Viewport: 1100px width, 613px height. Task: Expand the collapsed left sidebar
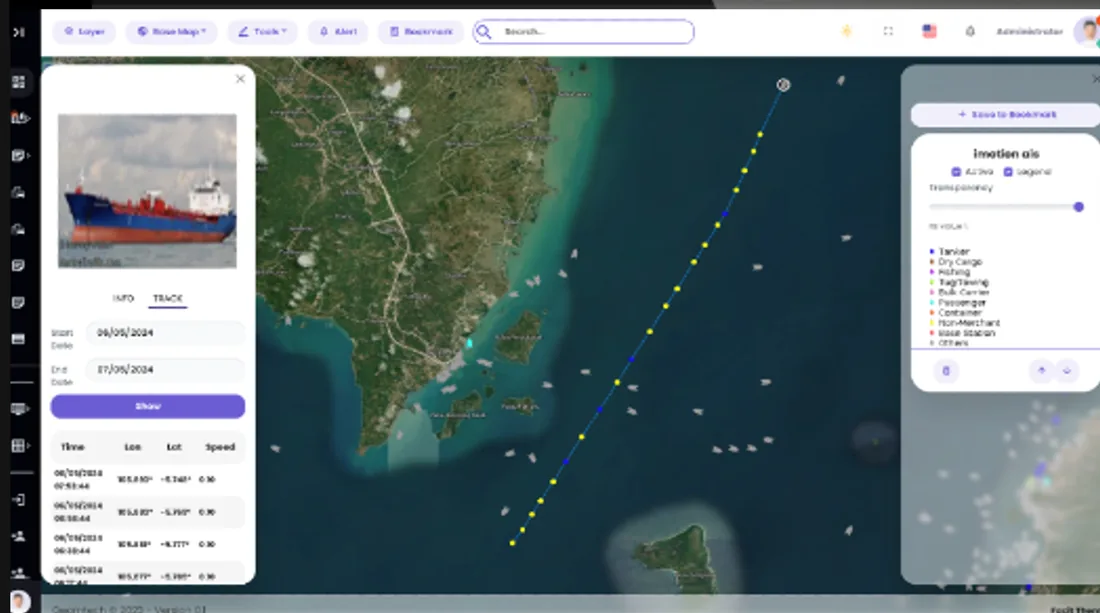point(19,32)
